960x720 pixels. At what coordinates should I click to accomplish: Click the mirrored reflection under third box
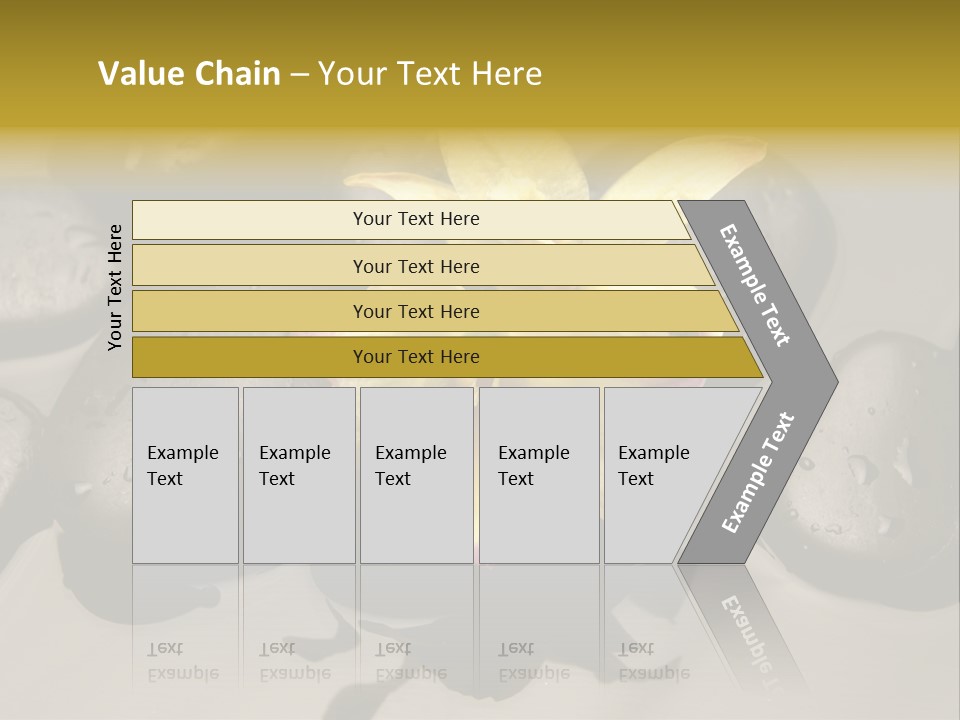410,661
